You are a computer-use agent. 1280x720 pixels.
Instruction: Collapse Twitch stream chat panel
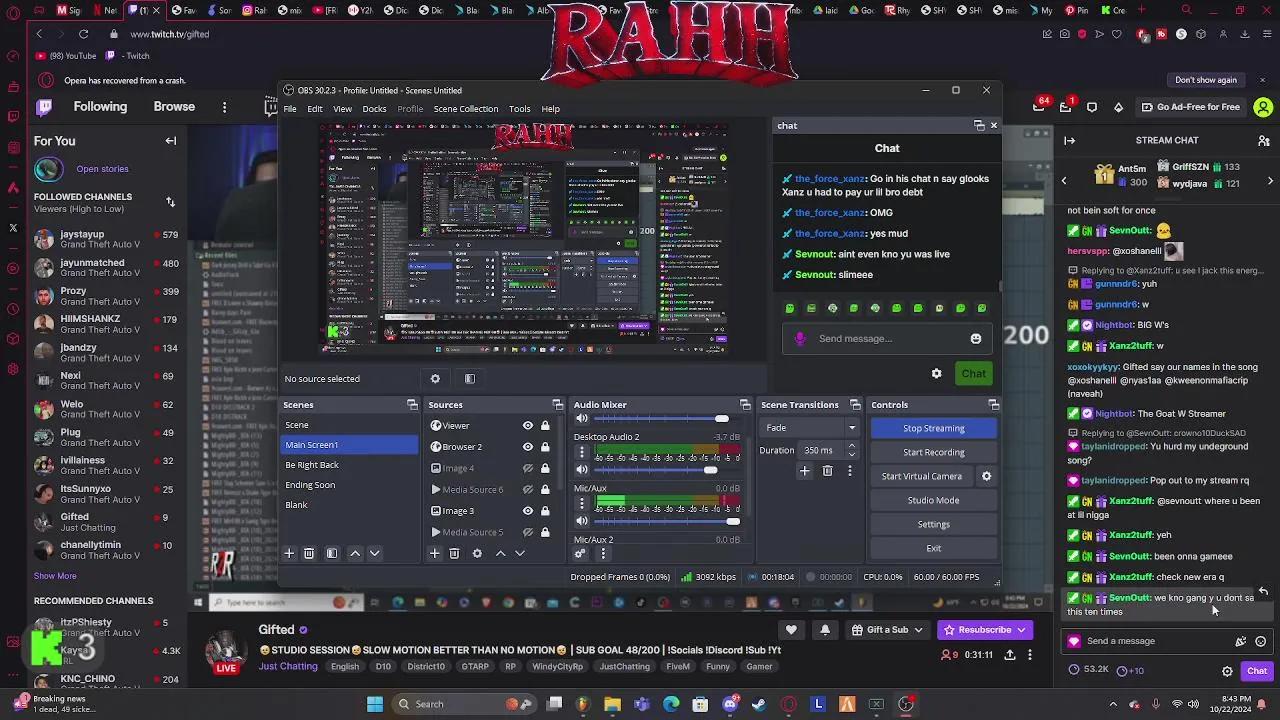click(x=1069, y=141)
